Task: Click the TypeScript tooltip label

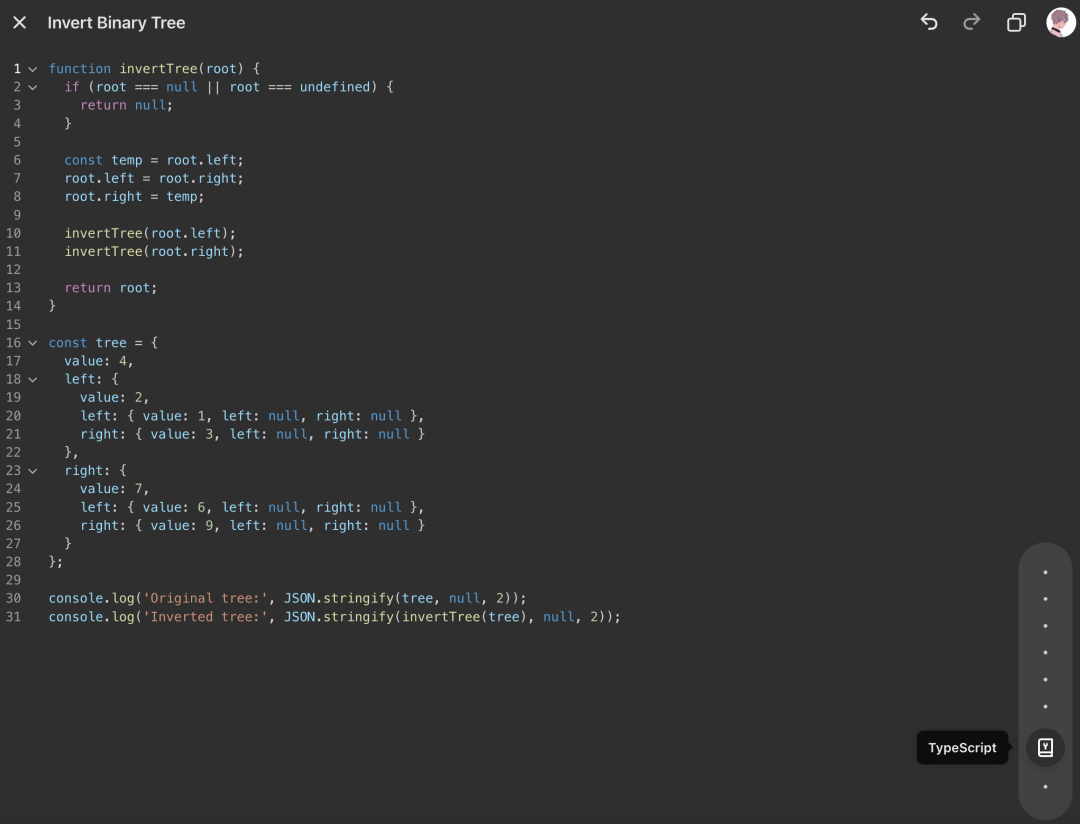Action: point(961,748)
